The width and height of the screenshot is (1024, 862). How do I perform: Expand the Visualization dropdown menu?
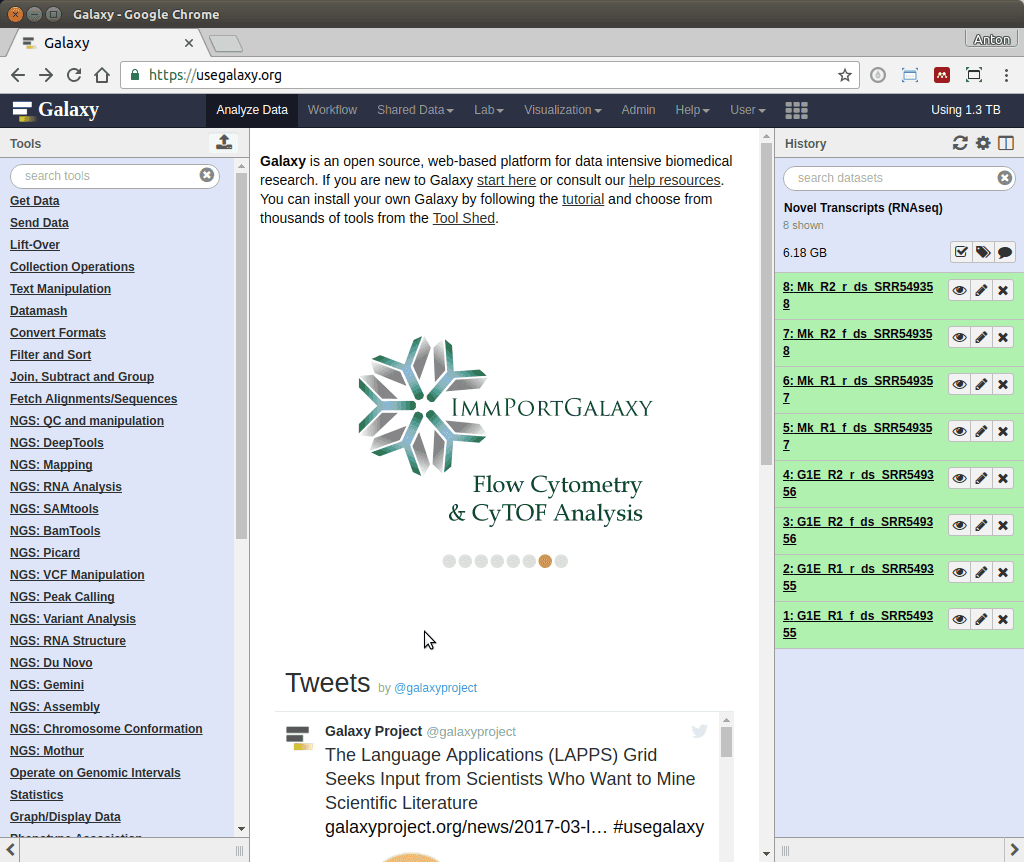click(x=562, y=110)
